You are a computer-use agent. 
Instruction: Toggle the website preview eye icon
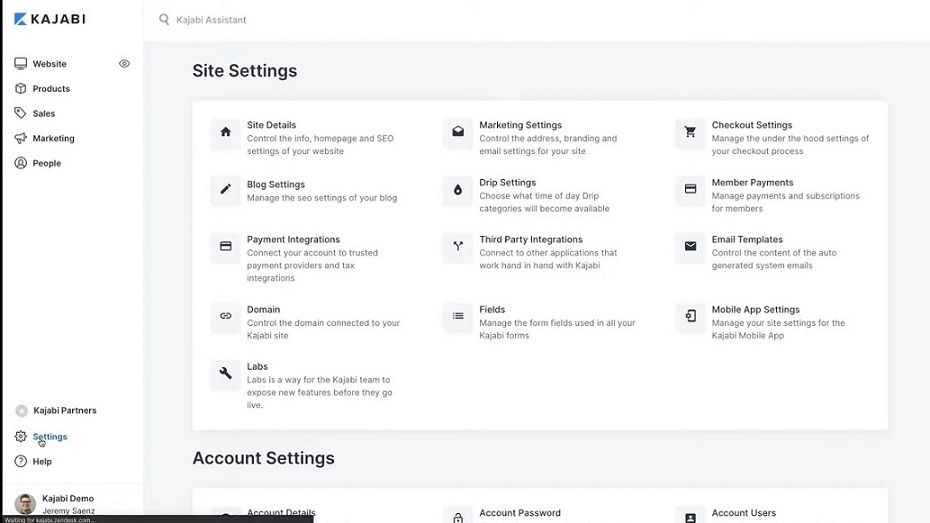point(124,63)
